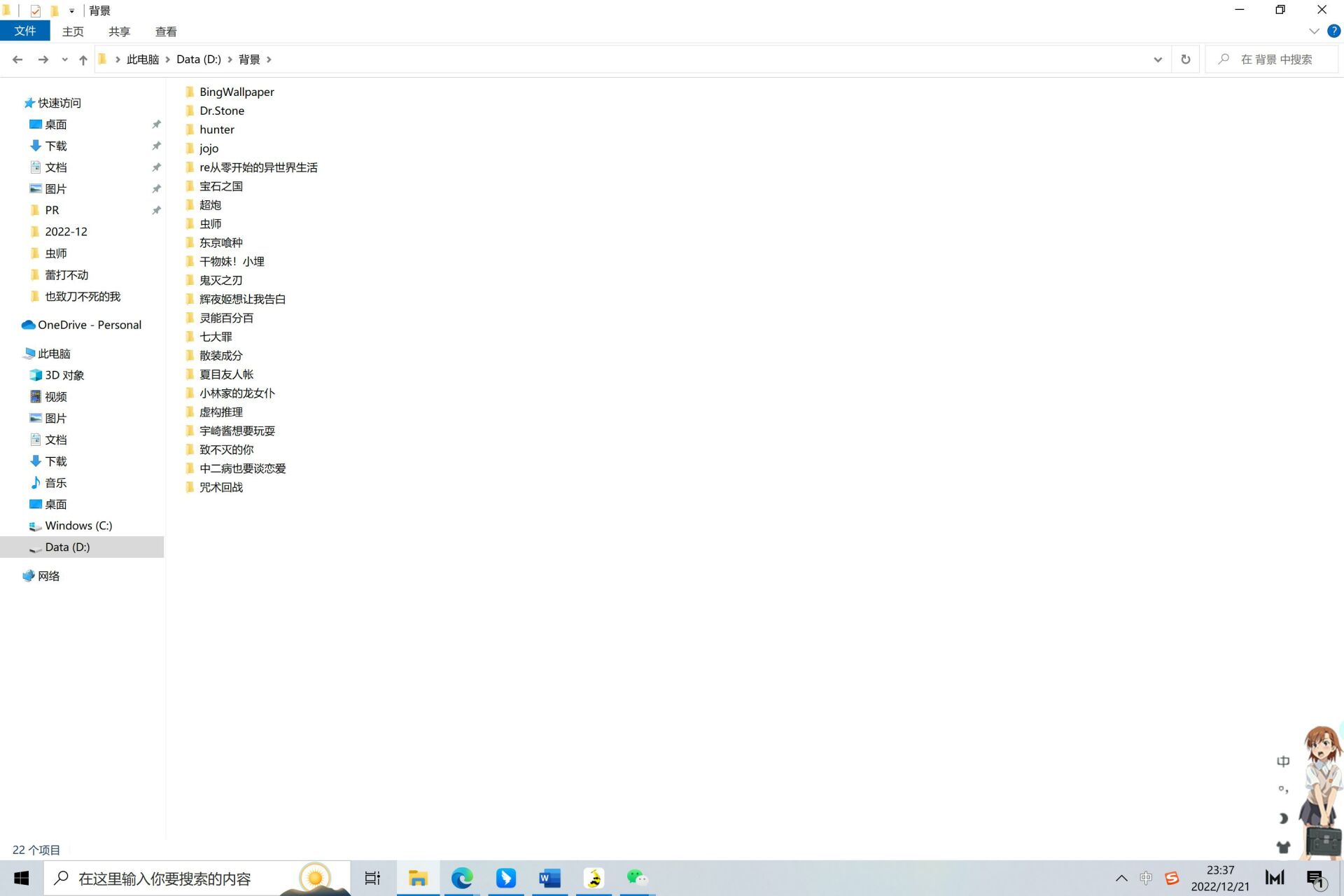Image resolution: width=1344 pixels, height=896 pixels.
Task: Select the BingWallpaper folder
Action: tap(237, 92)
